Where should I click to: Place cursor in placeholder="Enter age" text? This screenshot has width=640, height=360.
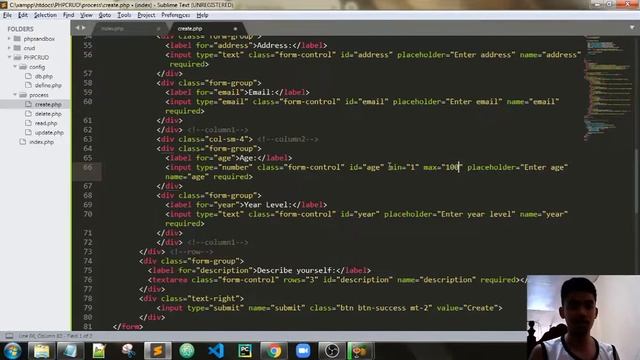pyautogui.click(x=518, y=167)
